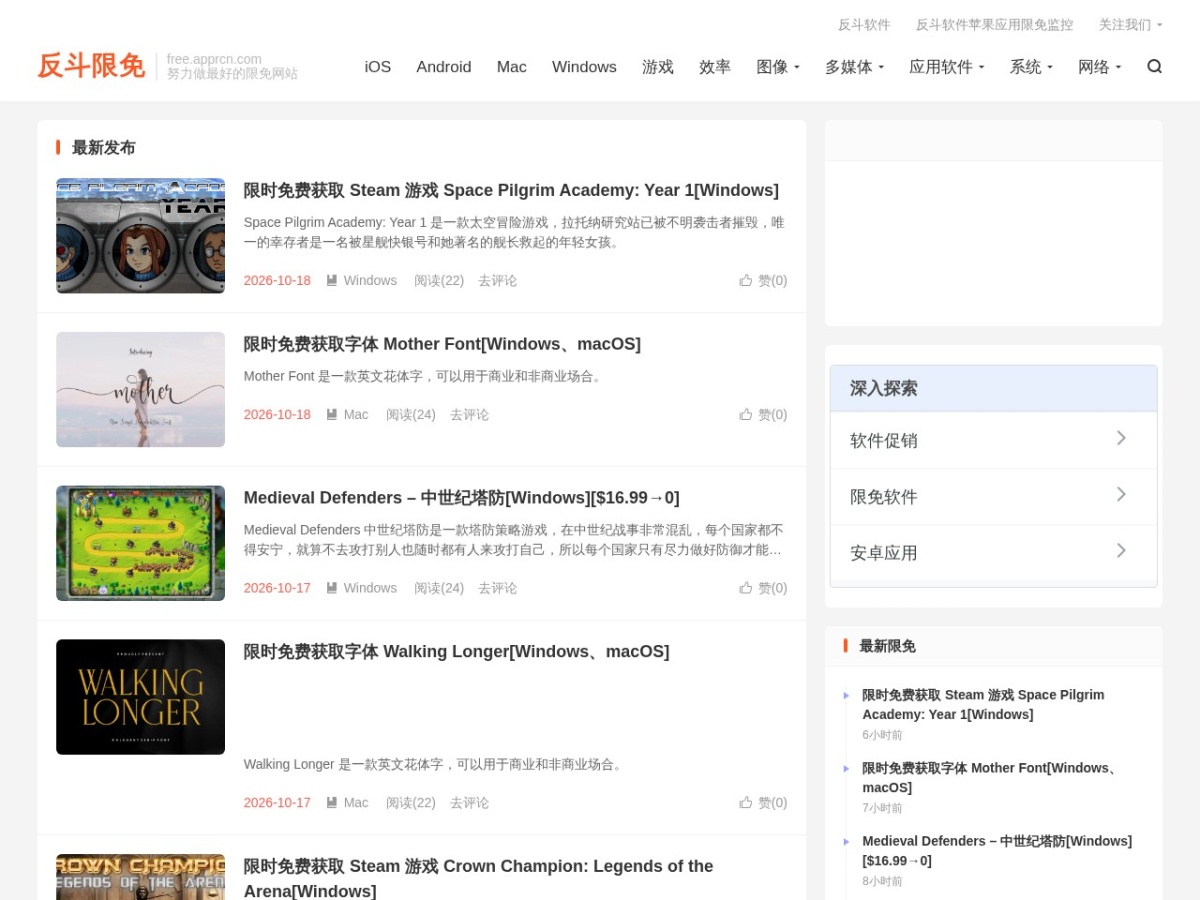Image resolution: width=1200 pixels, height=900 pixels.
Task: Click category icon beside Windows on Space Pilgrim post
Action: pos(332,281)
